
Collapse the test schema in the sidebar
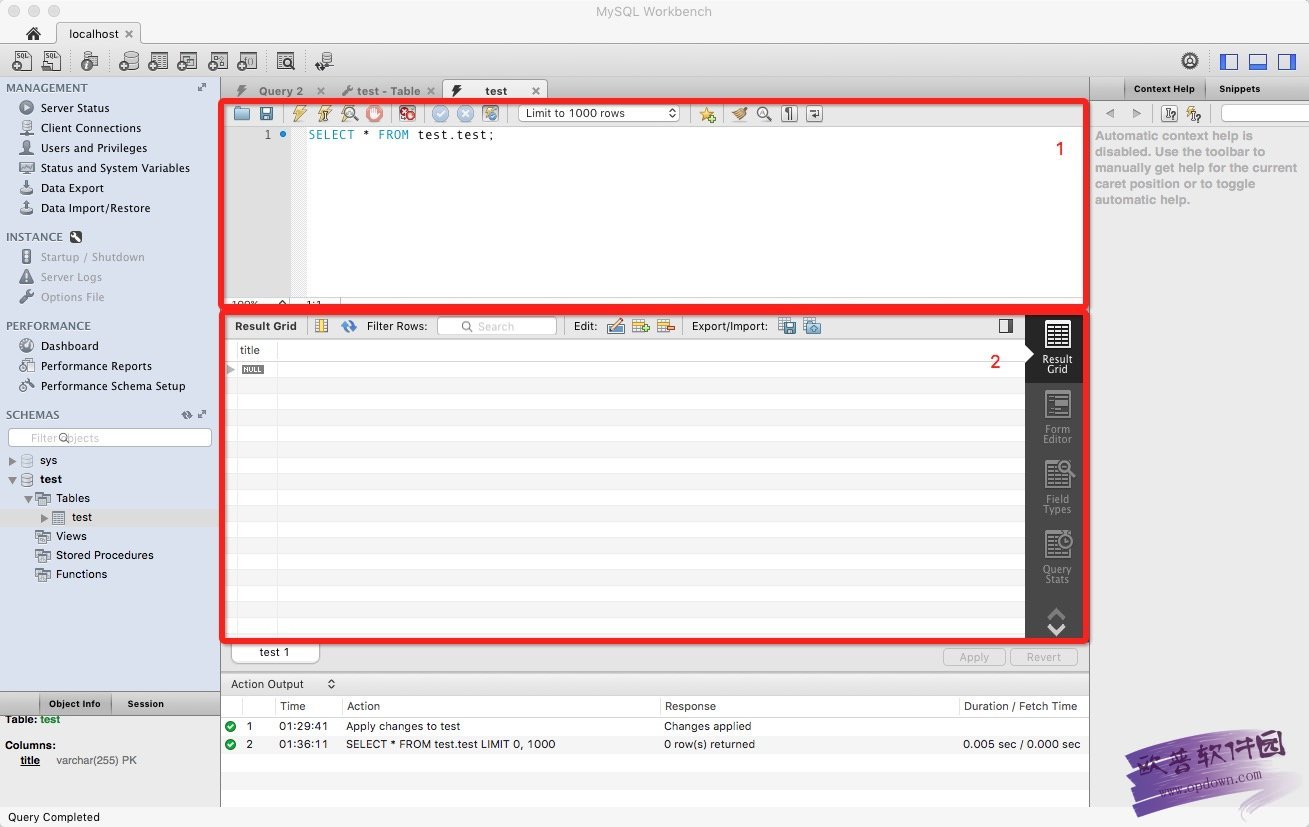[x=14, y=479]
